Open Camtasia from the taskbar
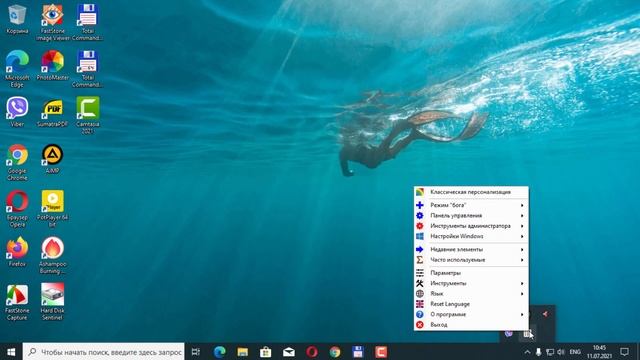Viewport: 640px width, 360px height. [381, 351]
